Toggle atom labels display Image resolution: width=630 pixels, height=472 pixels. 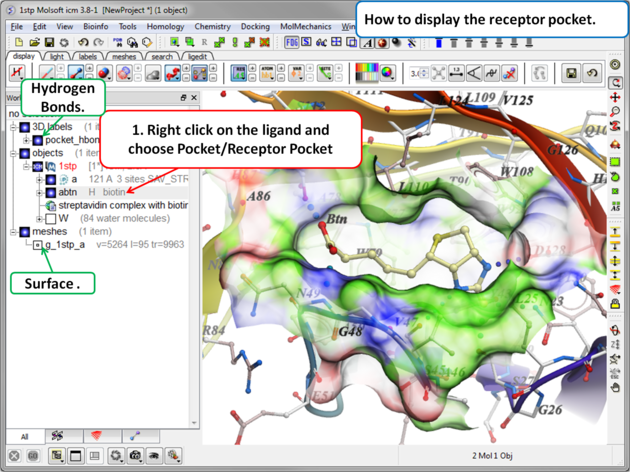[267, 74]
